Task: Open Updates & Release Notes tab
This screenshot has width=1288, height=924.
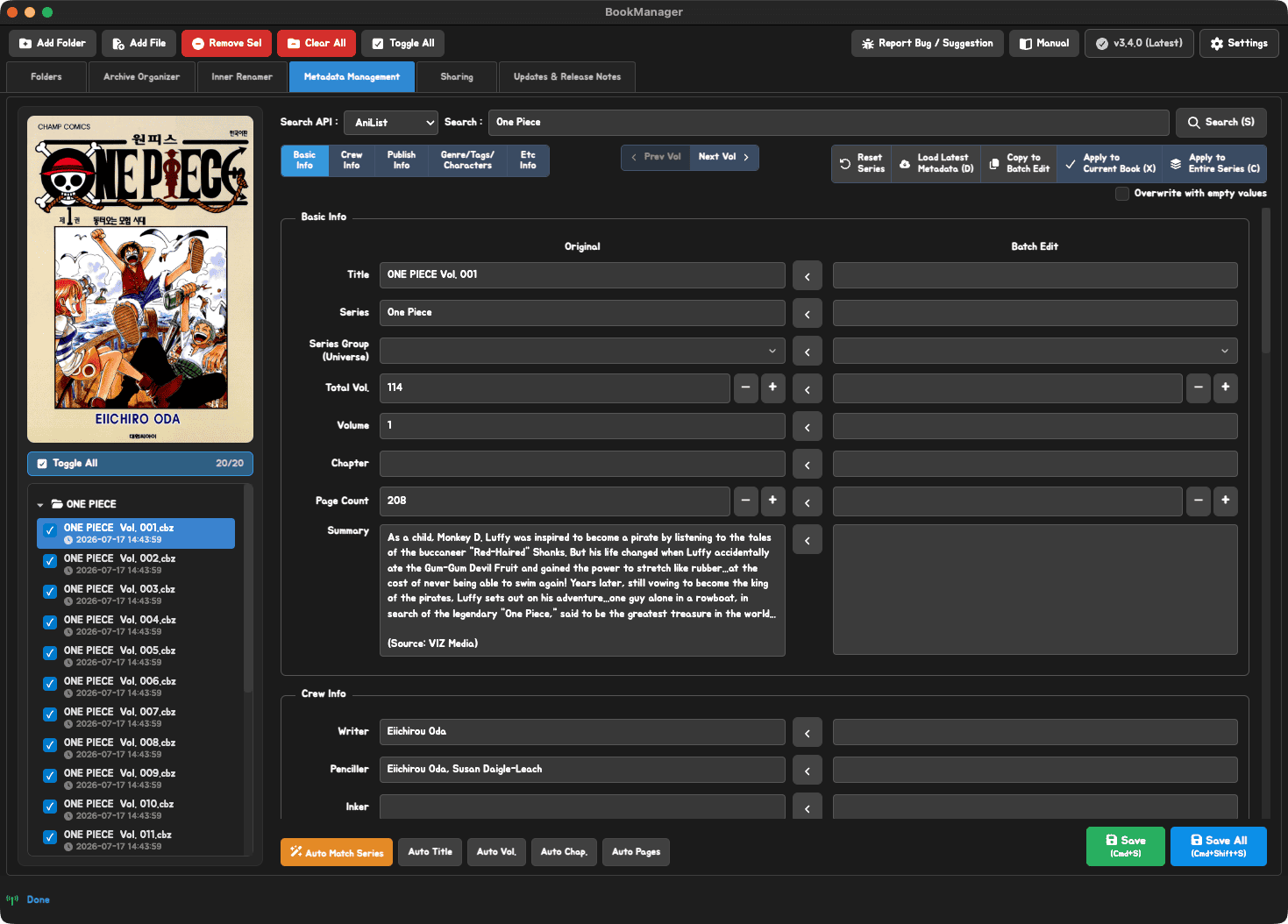Action: (567, 77)
